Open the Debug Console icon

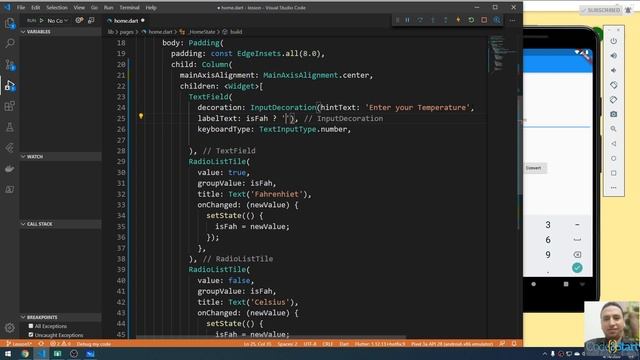point(91,20)
